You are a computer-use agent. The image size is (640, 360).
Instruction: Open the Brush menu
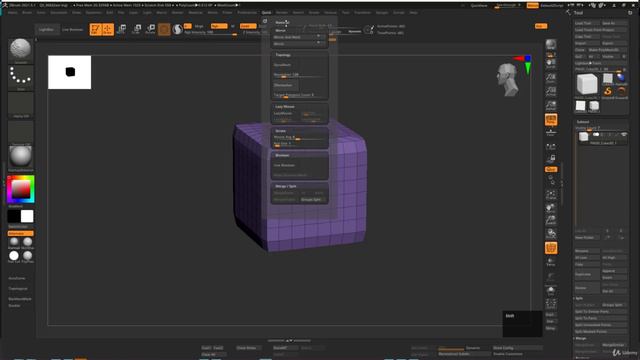coord(27,13)
